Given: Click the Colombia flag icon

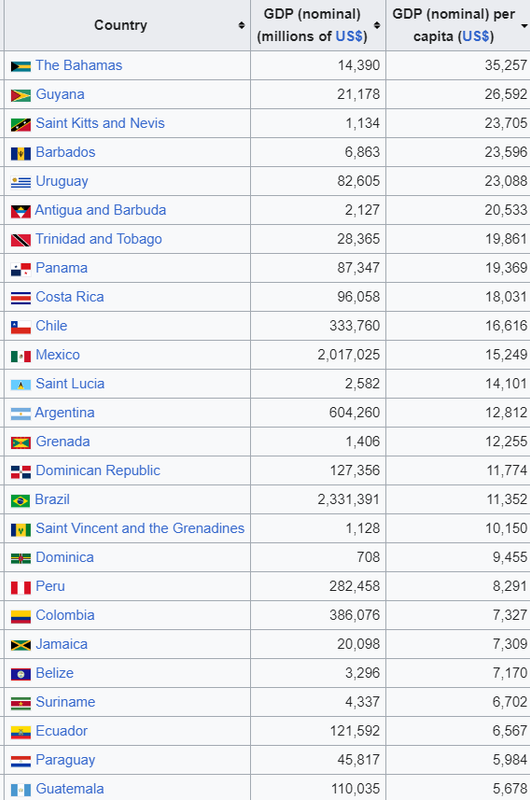Looking at the screenshot, I should (x=20, y=616).
